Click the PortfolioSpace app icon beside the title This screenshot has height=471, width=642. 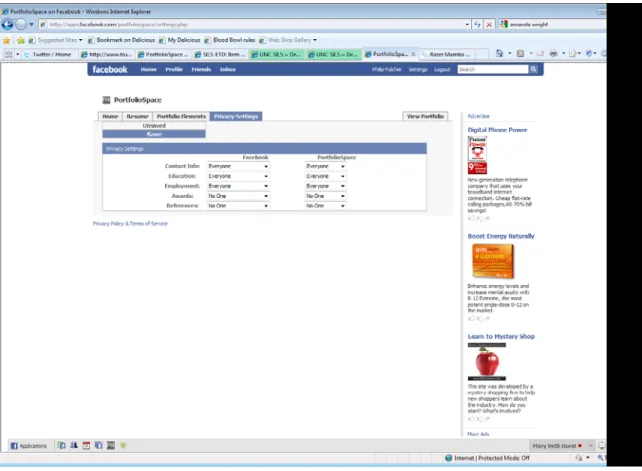106,100
